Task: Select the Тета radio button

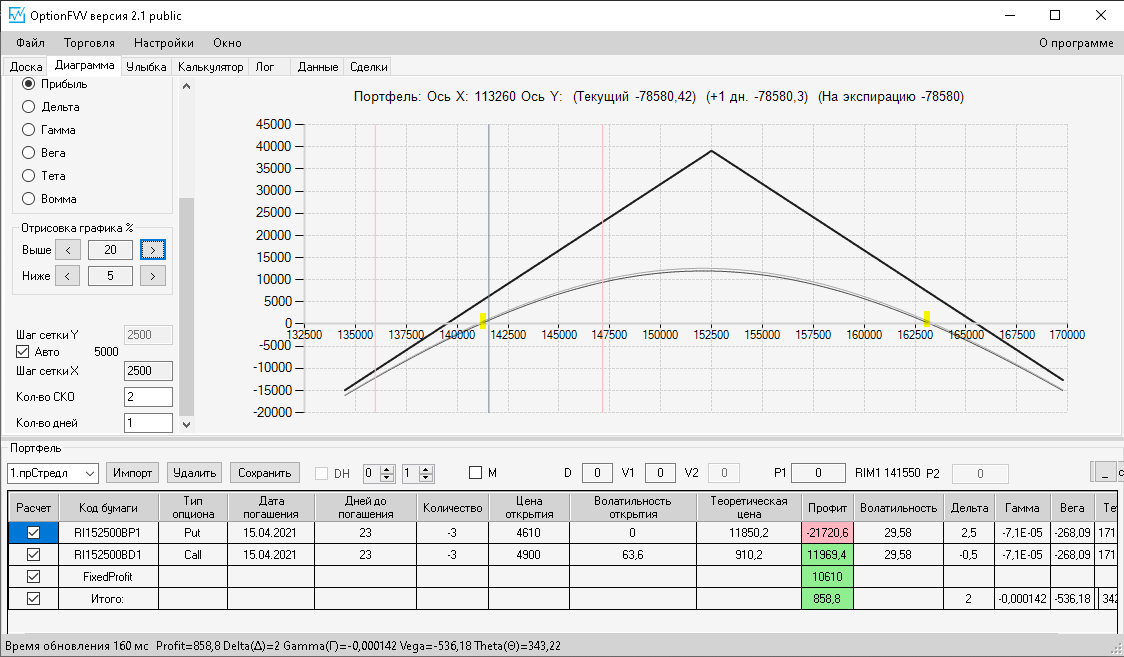Action: (29, 176)
